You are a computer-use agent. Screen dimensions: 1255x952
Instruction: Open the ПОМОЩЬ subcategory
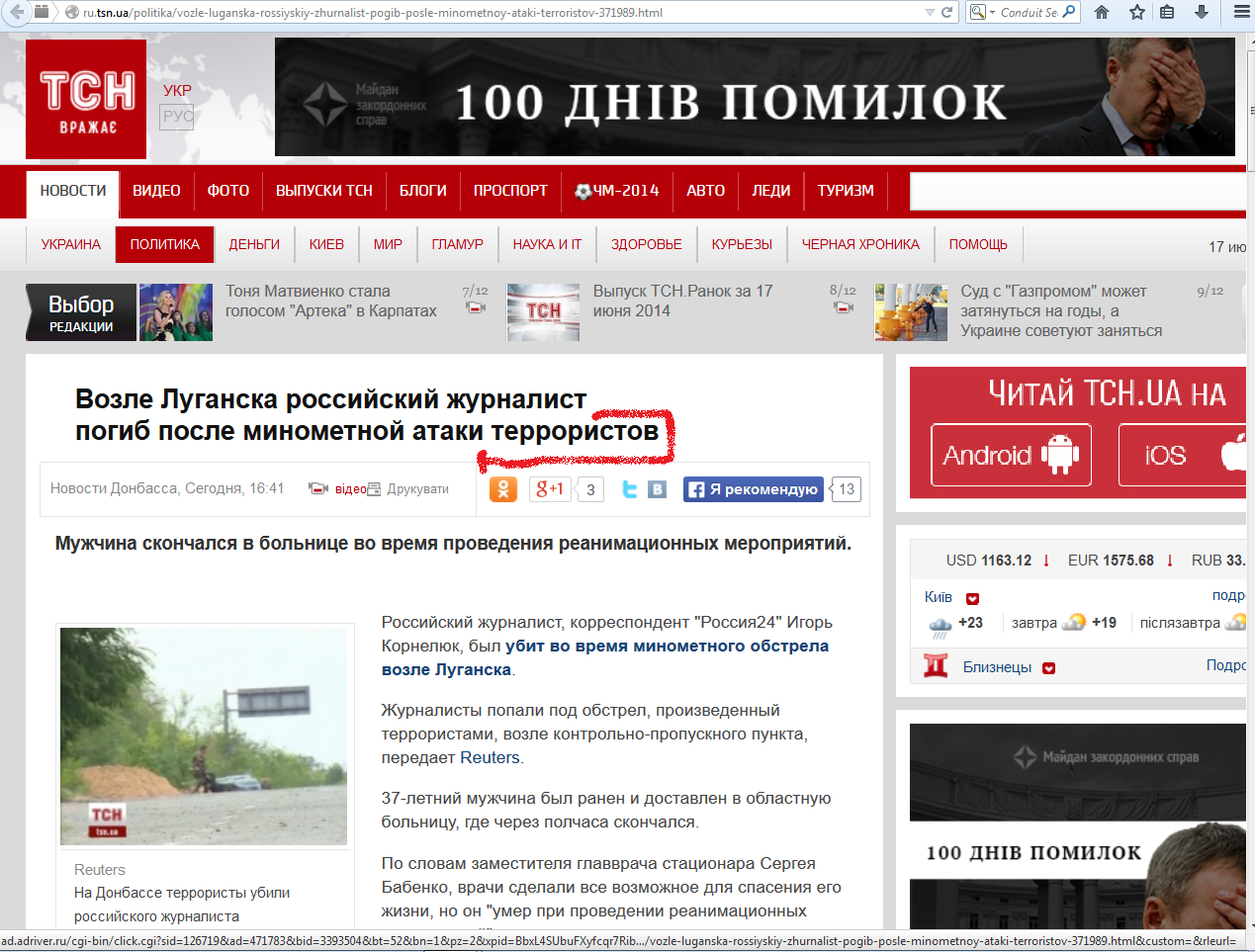(978, 244)
